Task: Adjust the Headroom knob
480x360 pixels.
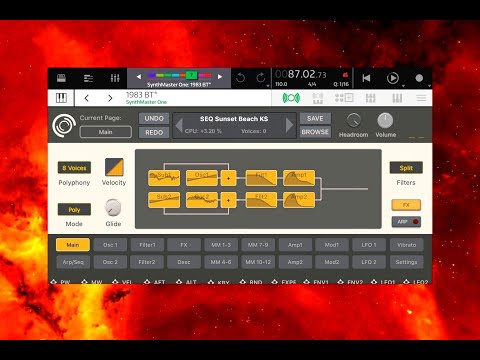Action: 354,120
